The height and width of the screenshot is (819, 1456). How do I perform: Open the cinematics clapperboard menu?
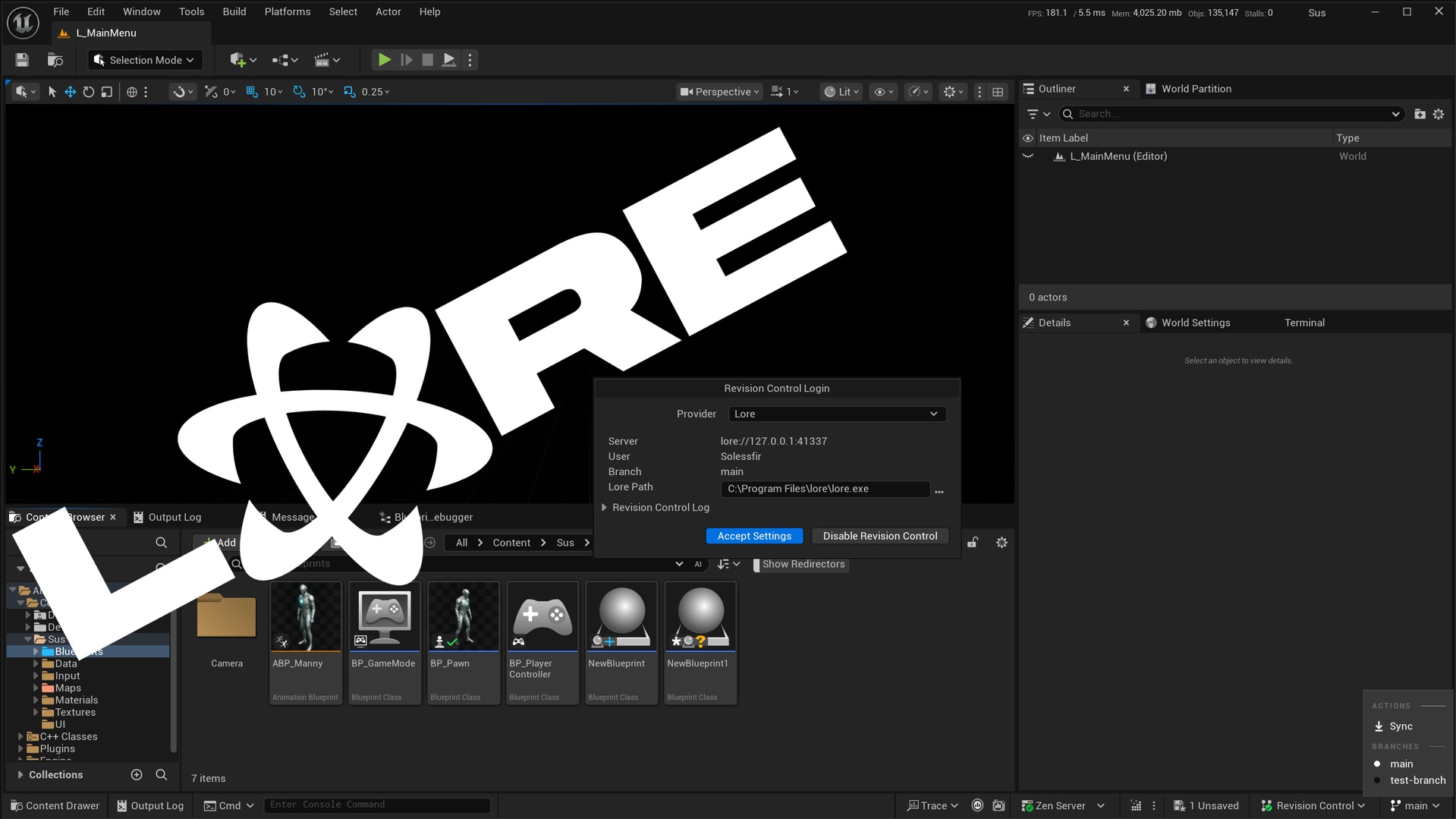coord(327,60)
